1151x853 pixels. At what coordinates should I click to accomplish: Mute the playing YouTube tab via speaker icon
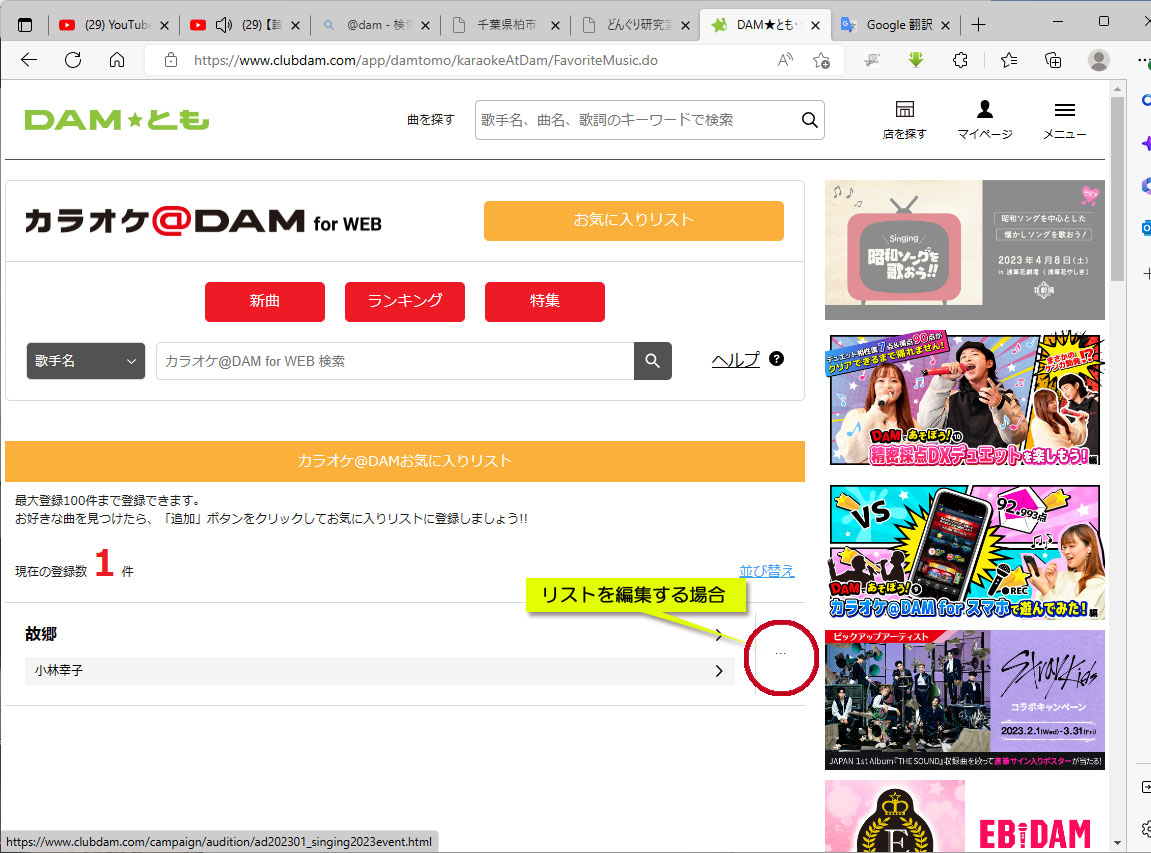(x=224, y=25)
